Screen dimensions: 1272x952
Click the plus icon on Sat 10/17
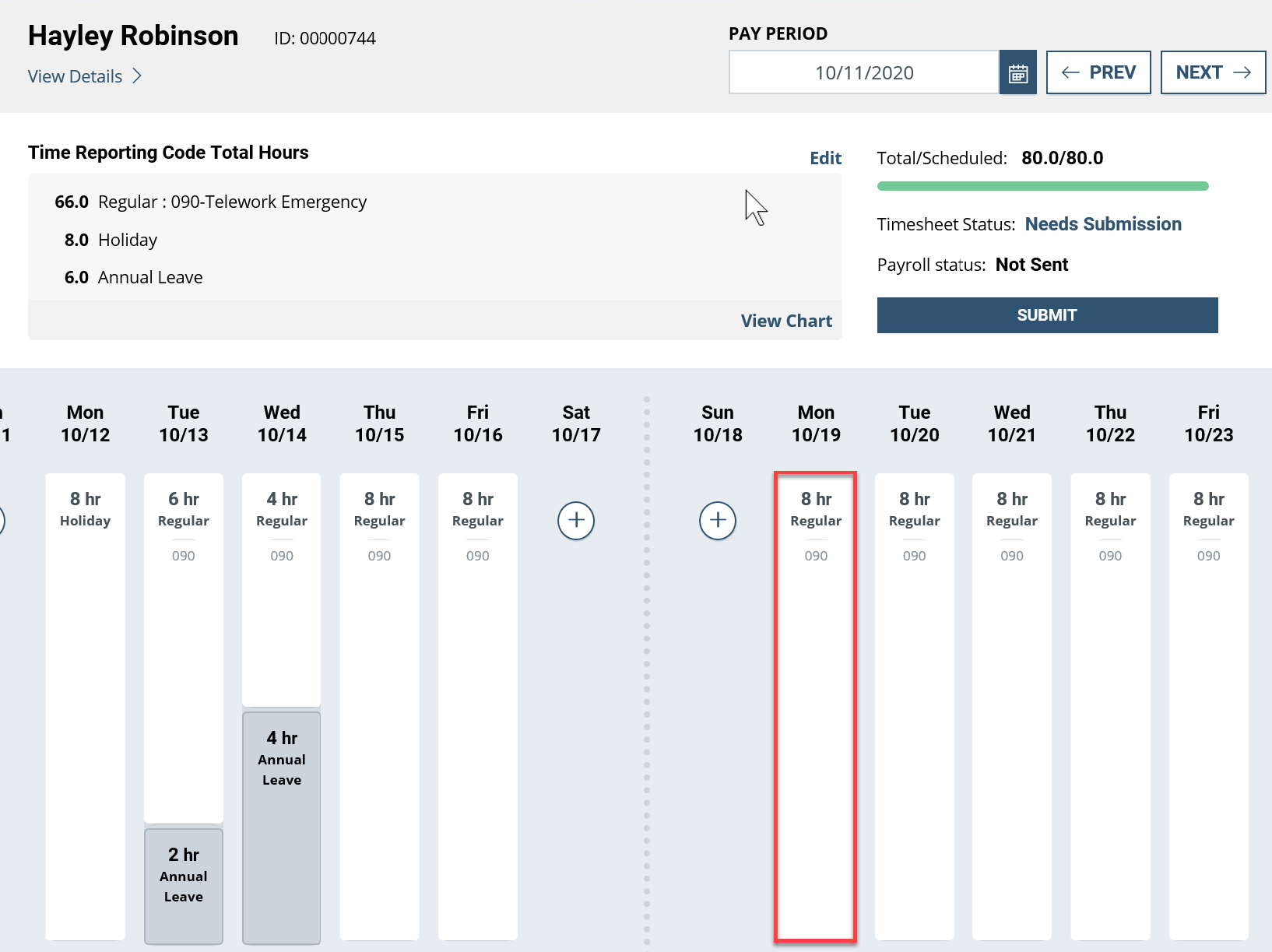pyautogui.click(x=576, y=521)
